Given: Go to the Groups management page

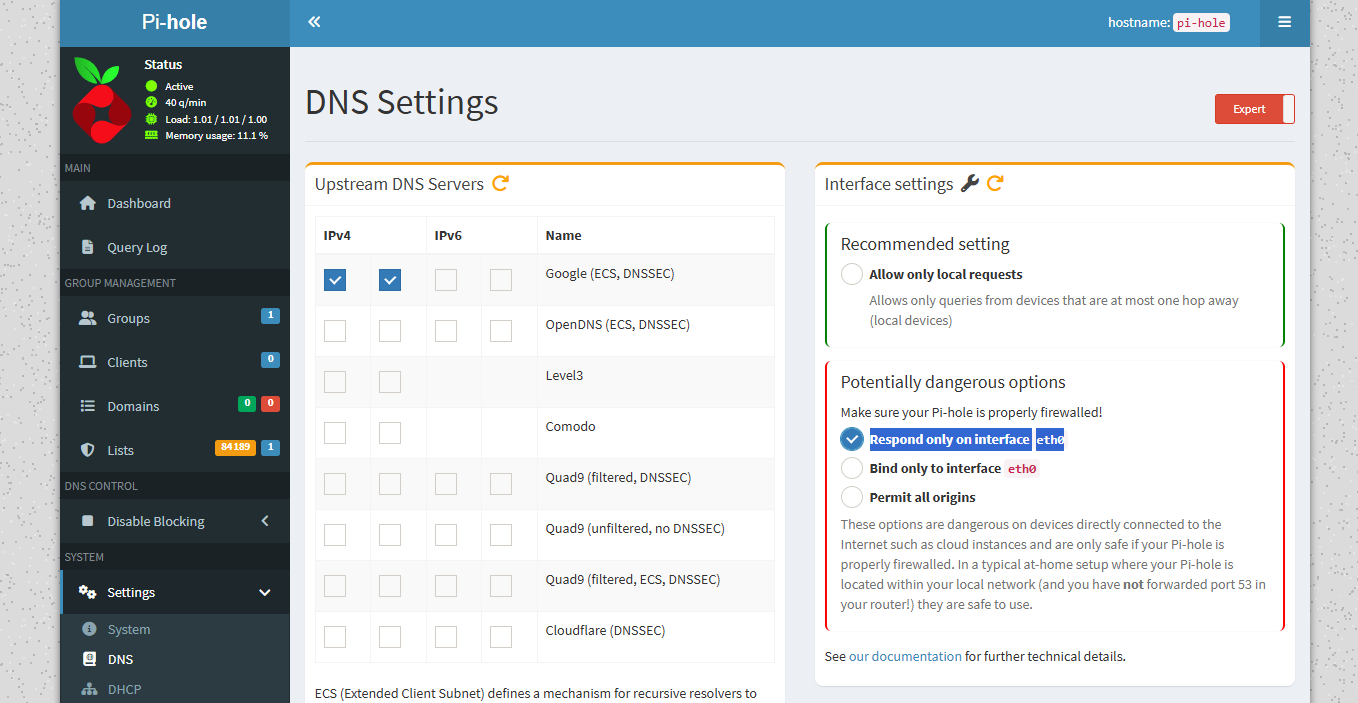Looking at the screenshot, I should pyautogui.click(x=128, y=318).
